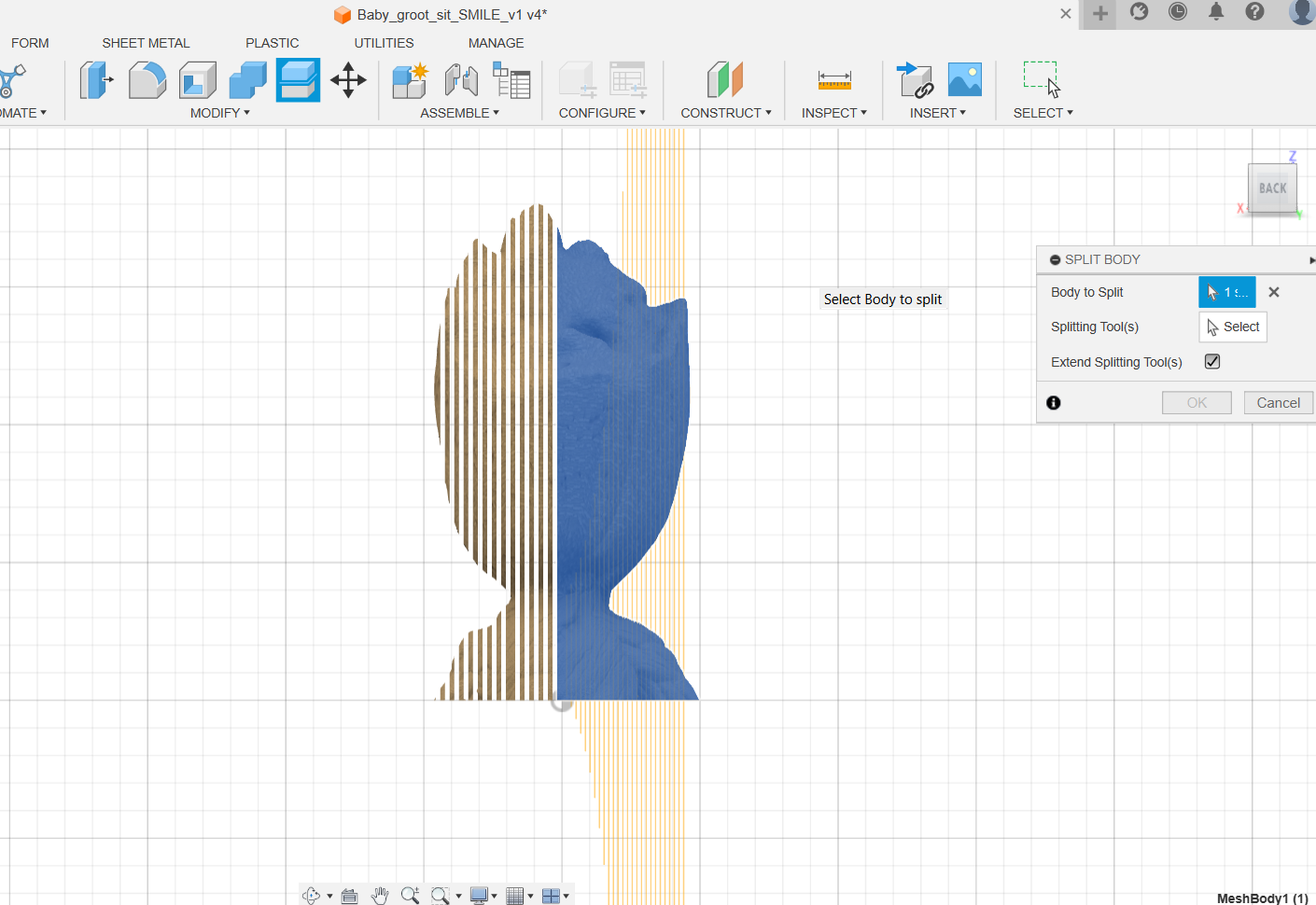Click the Insert Derive link icon
Screen dimensions: 1316x905
pos(915,80)
